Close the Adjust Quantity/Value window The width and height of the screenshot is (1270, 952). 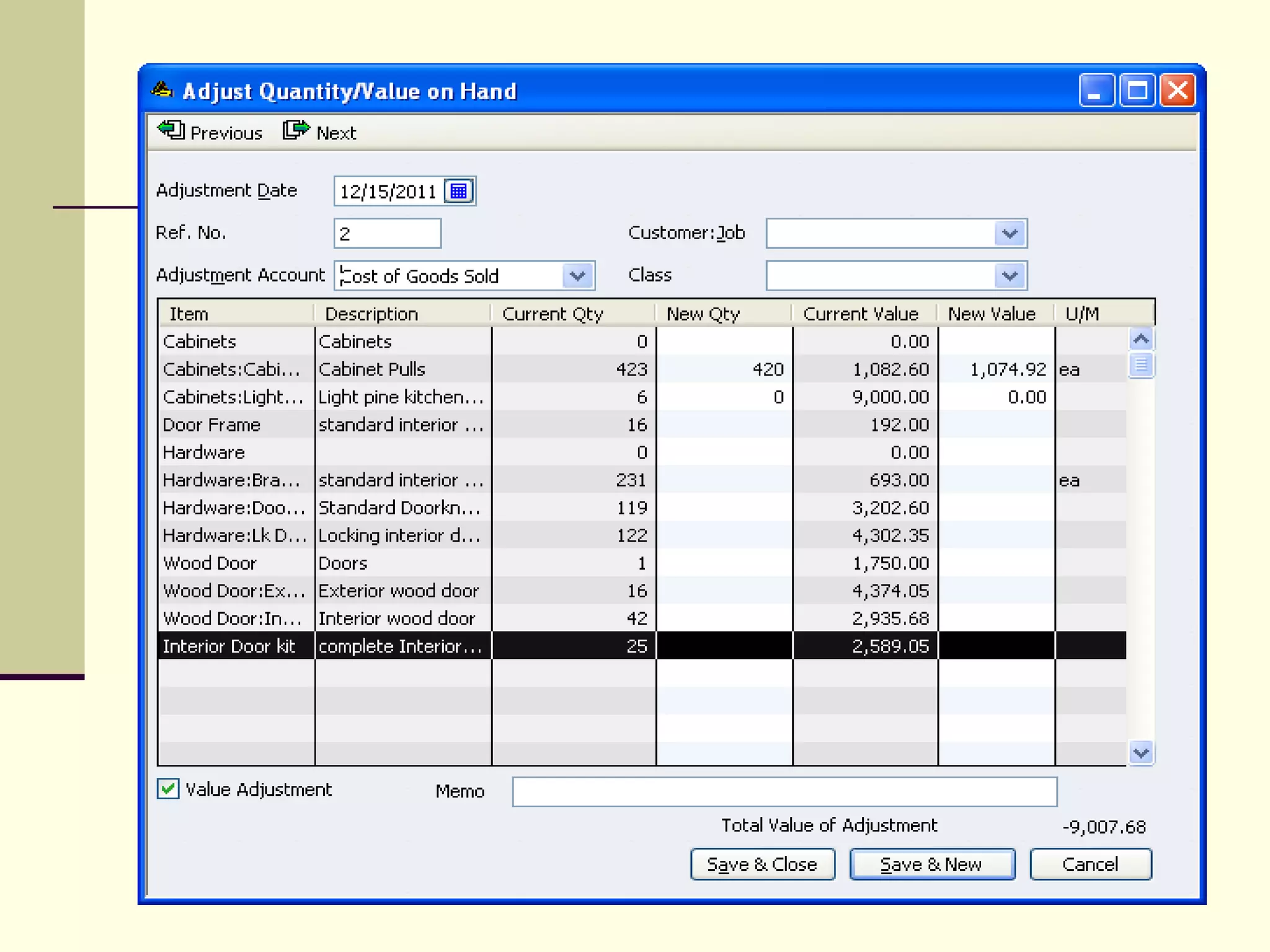pyautogui.click(x=1177, y=91)
